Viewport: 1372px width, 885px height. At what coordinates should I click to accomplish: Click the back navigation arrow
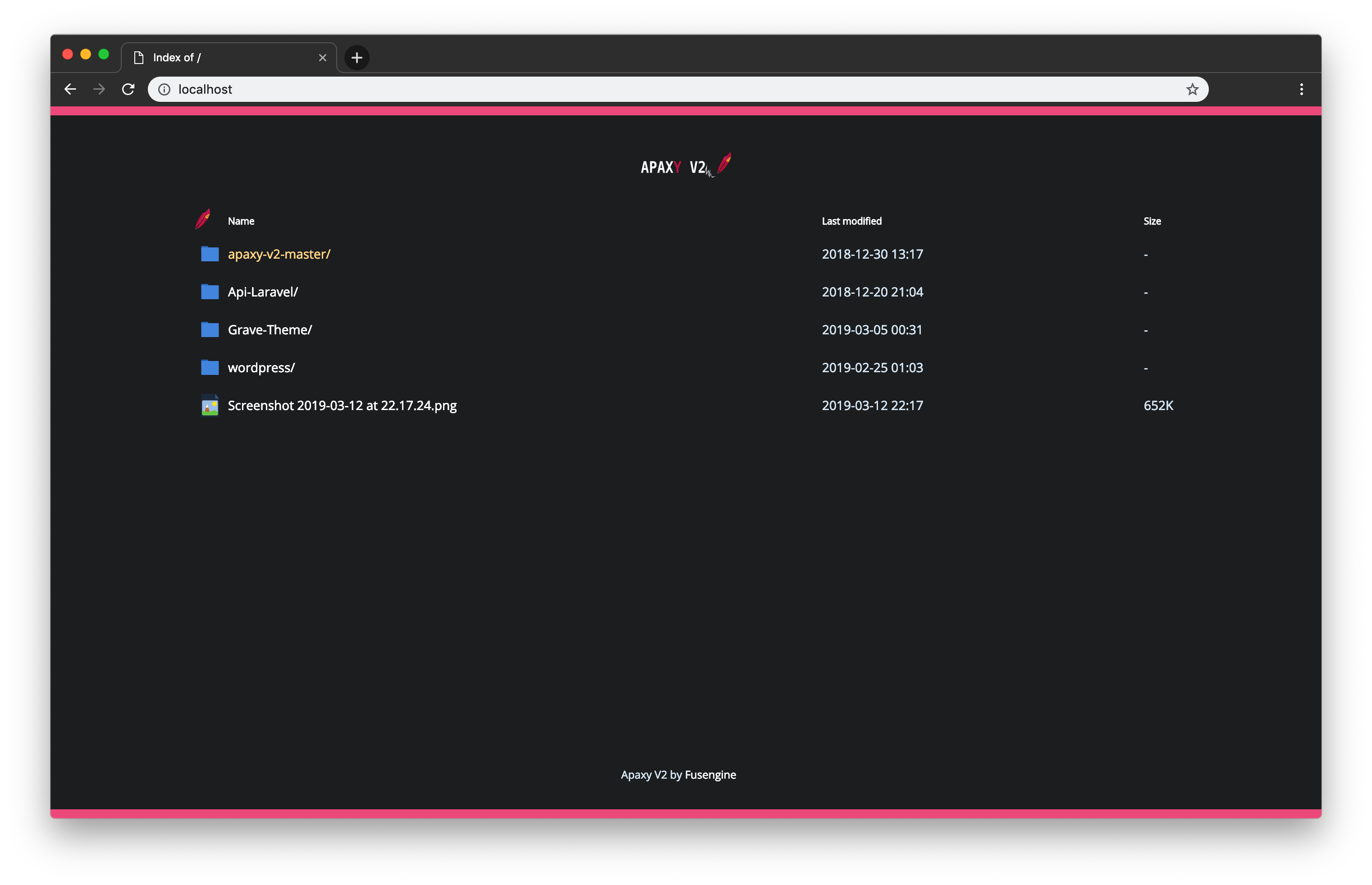(69, 89)
